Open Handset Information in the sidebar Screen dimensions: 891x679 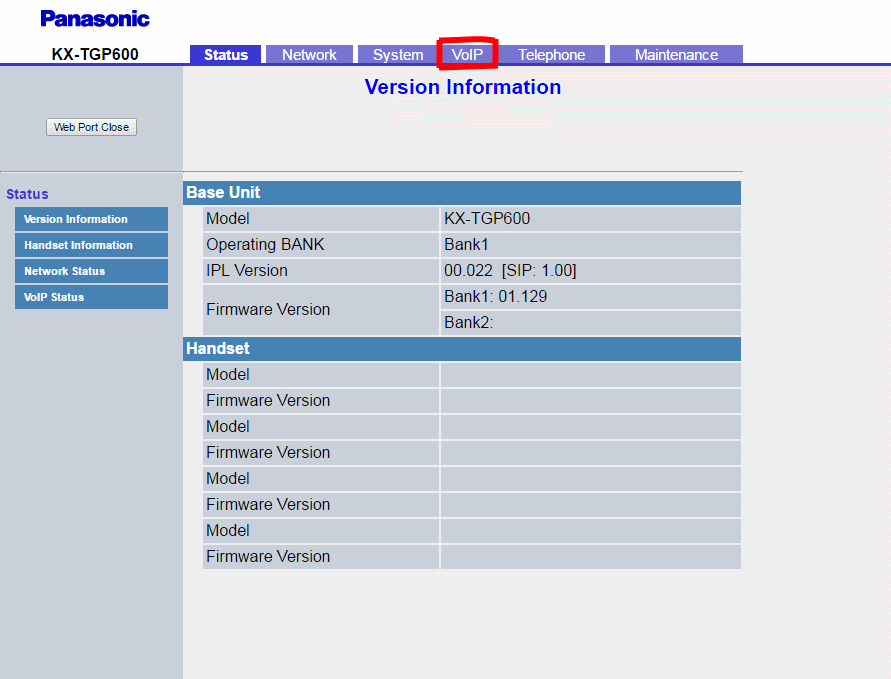91,245
